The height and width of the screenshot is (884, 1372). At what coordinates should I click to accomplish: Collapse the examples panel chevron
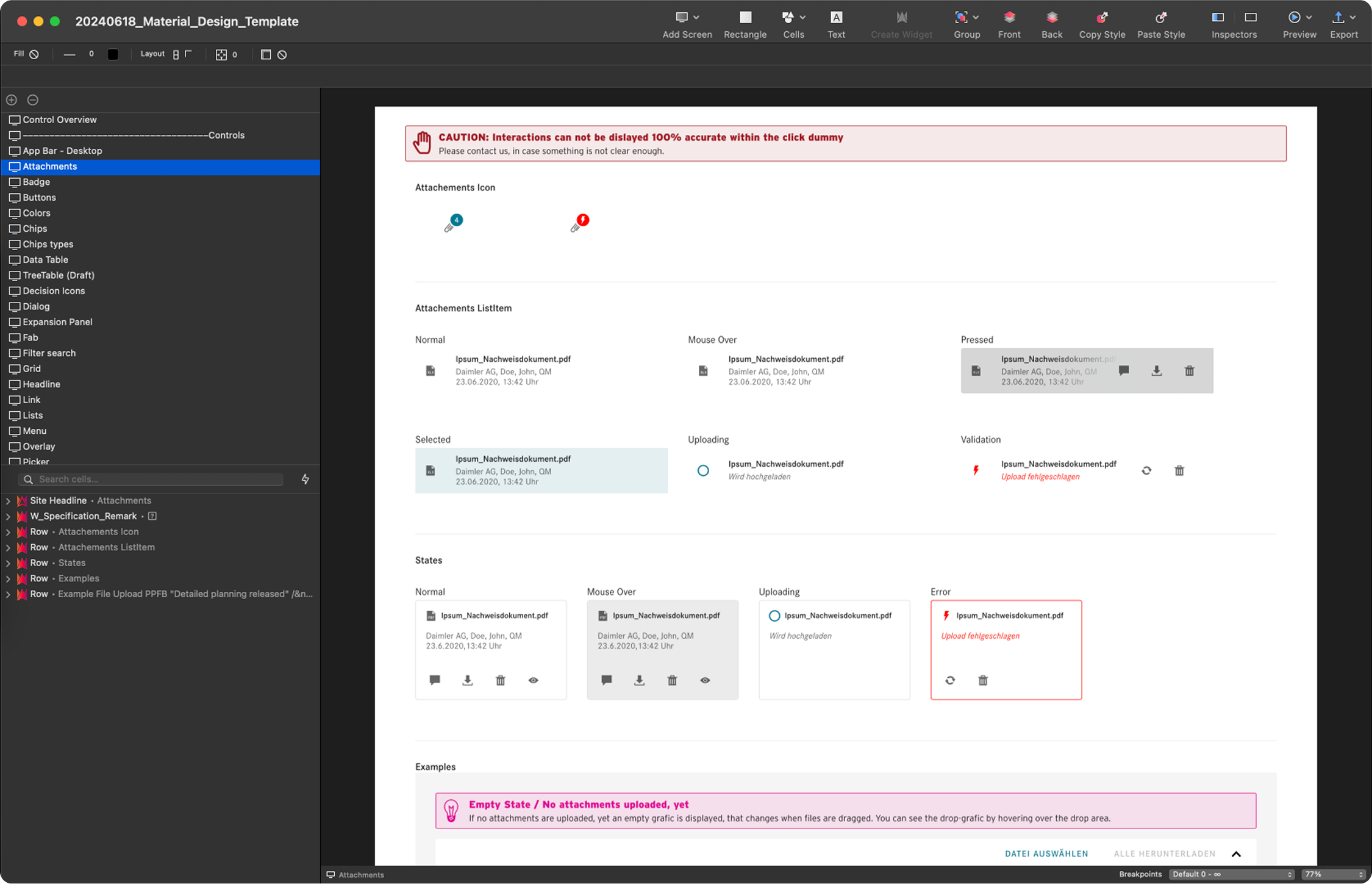(x=1237, y=853)
